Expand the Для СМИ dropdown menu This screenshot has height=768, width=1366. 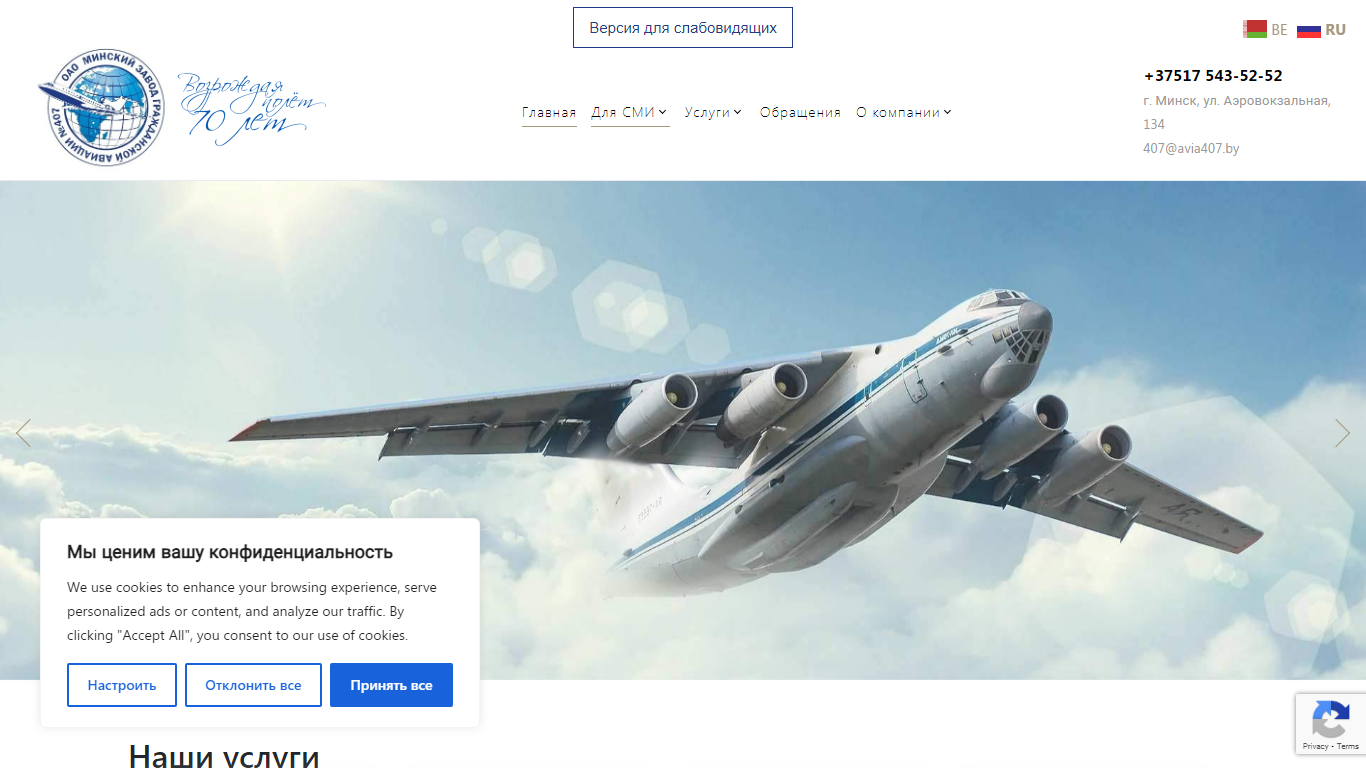[630, 112]
